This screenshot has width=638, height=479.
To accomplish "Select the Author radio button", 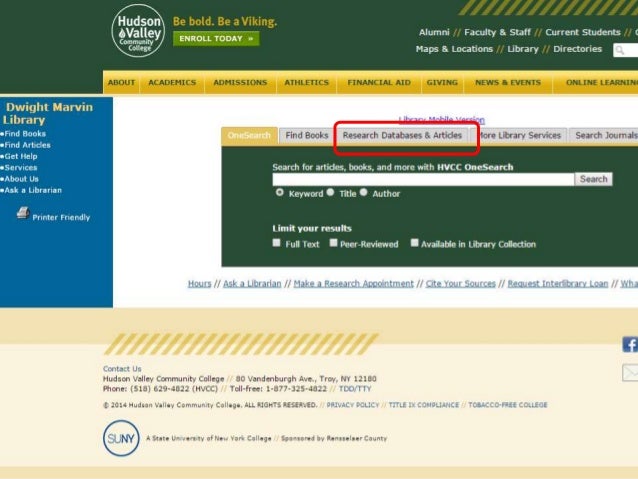I will [x=364, y=192].
